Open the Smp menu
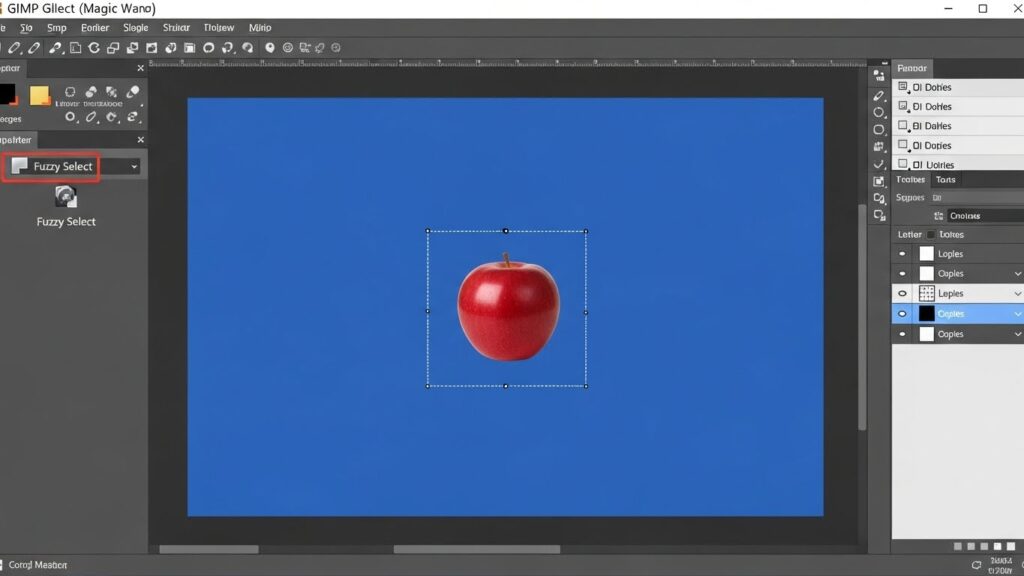Image resolution: width=1024 pixels, height=576 pixels. tap(56, 28)
